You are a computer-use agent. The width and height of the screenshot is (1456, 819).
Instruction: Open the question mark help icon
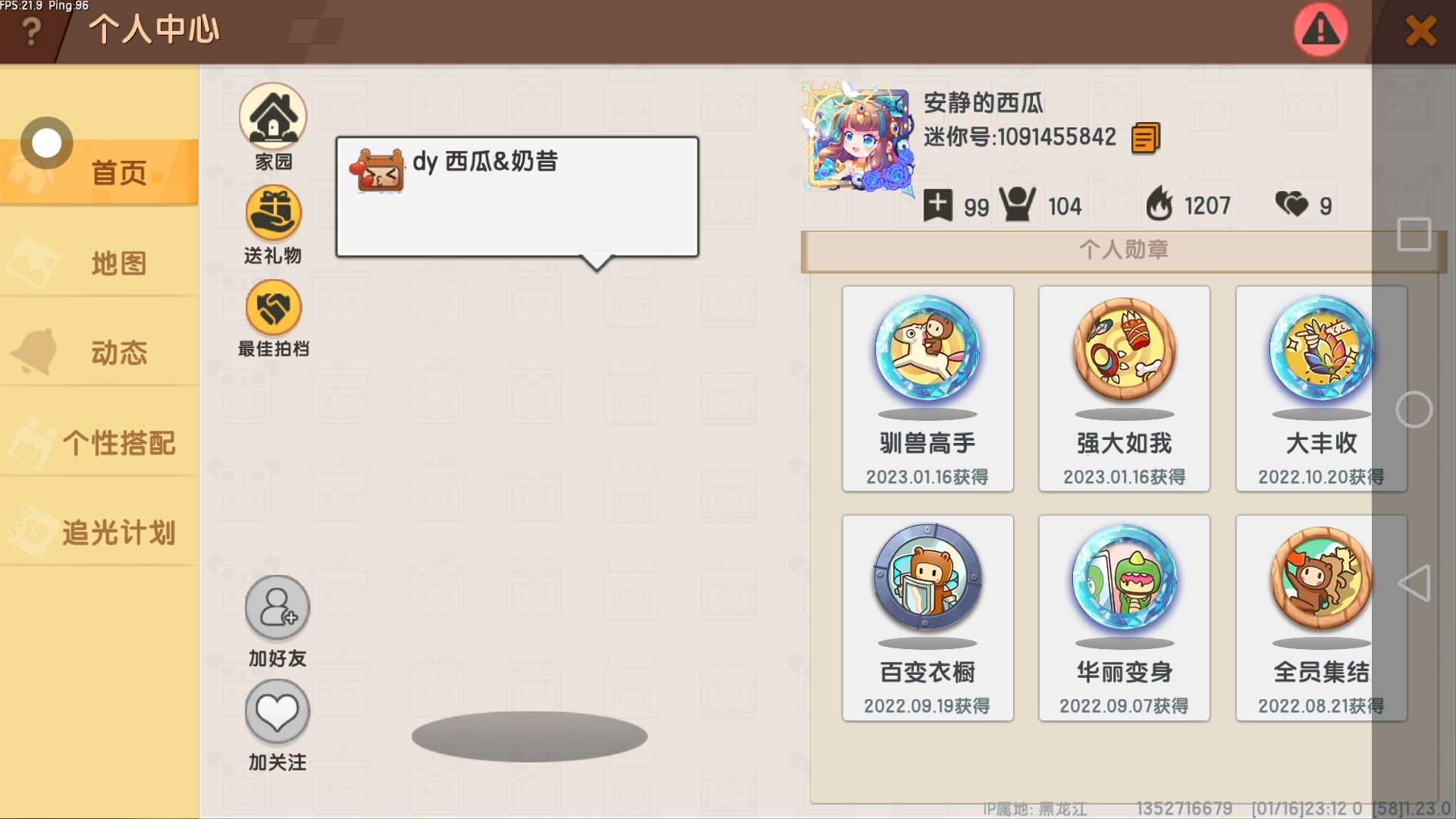point(31,32)
